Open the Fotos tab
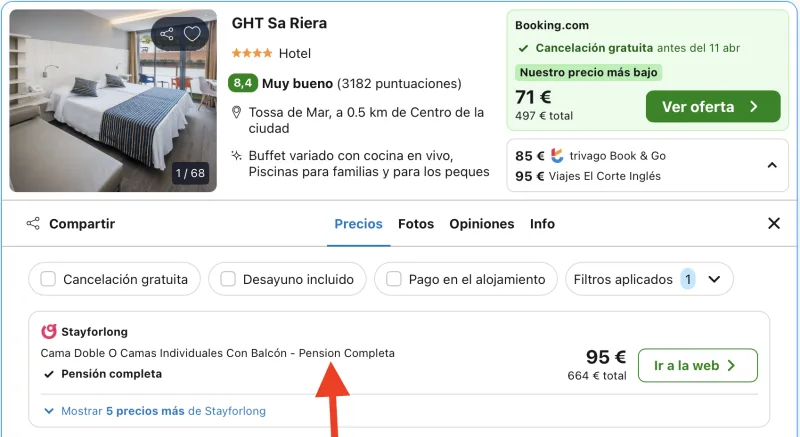Image resolution: width=800 pixels, height=437 pixels. click(416, 224)
